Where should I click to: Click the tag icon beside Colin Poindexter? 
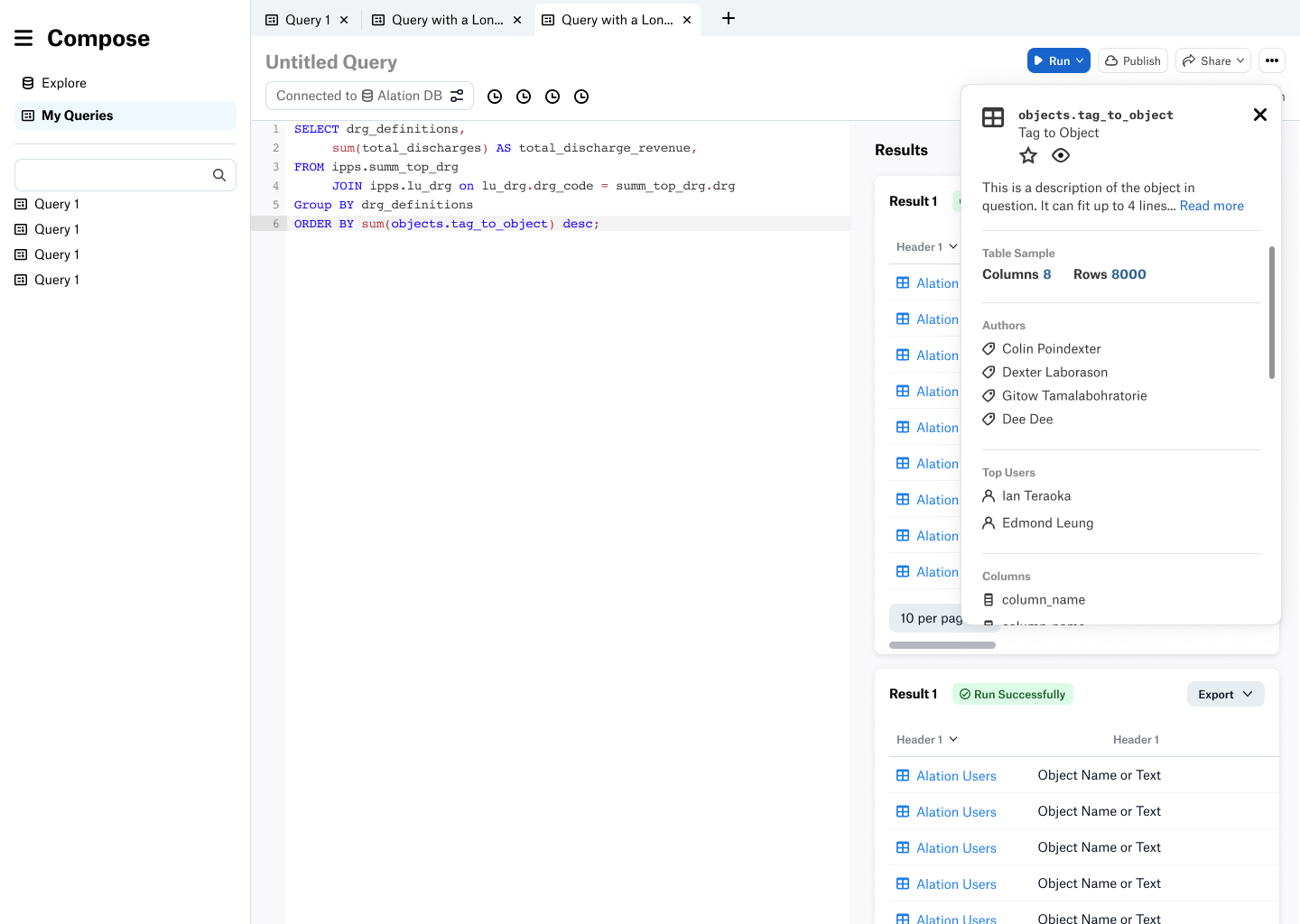tap(989, 348)
